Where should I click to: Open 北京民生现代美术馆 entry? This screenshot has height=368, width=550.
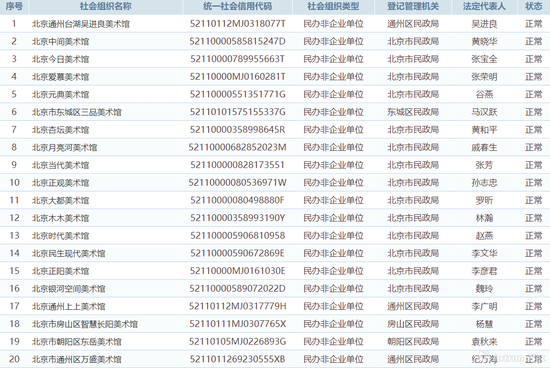pos(69,253)
